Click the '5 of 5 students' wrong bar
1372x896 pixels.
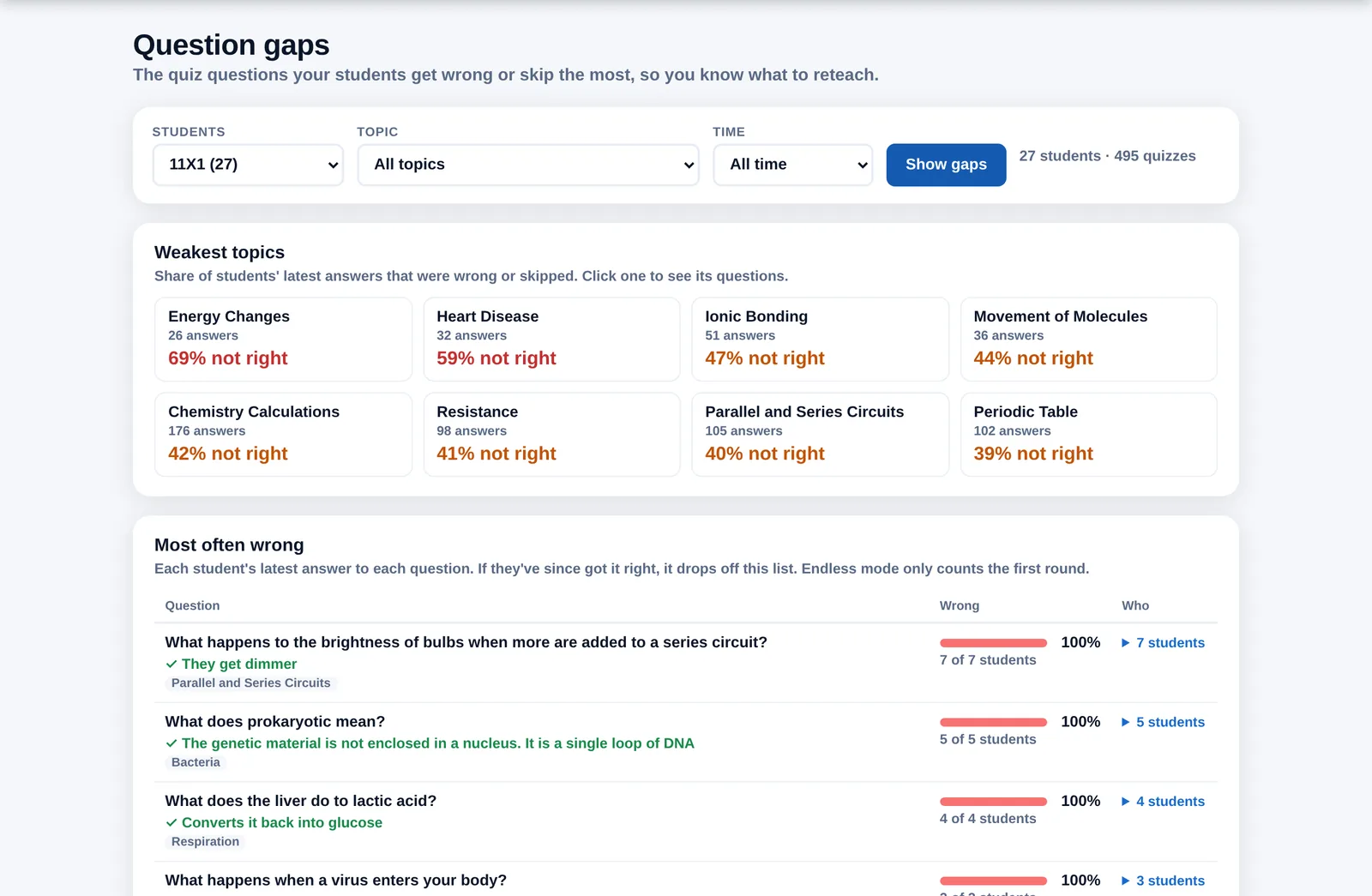[993, 722]
